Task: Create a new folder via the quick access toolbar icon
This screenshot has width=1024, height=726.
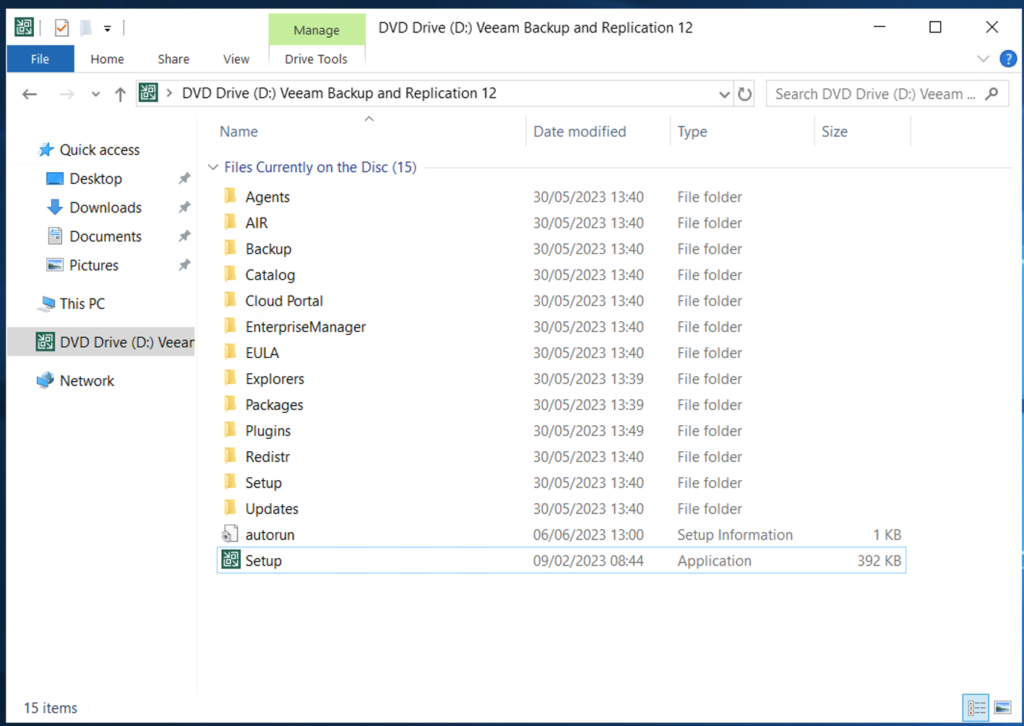Action: coord(85,27)
